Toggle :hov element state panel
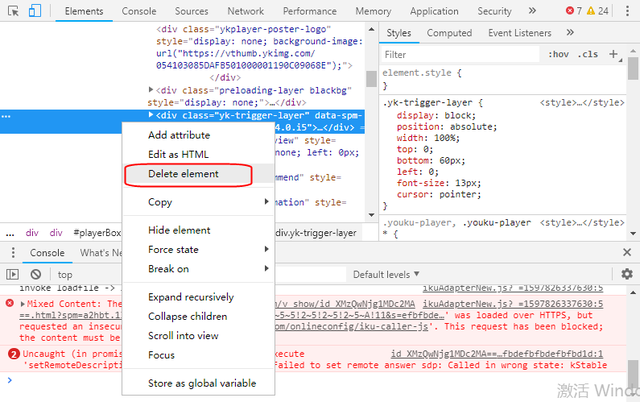Viewport: 640px width, 402px height. [558, 54]
